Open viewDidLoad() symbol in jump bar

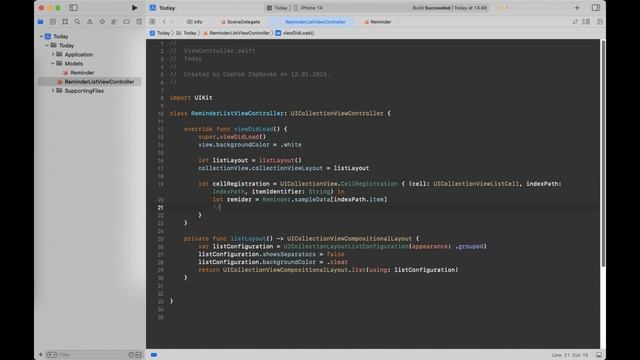point(295,33)
